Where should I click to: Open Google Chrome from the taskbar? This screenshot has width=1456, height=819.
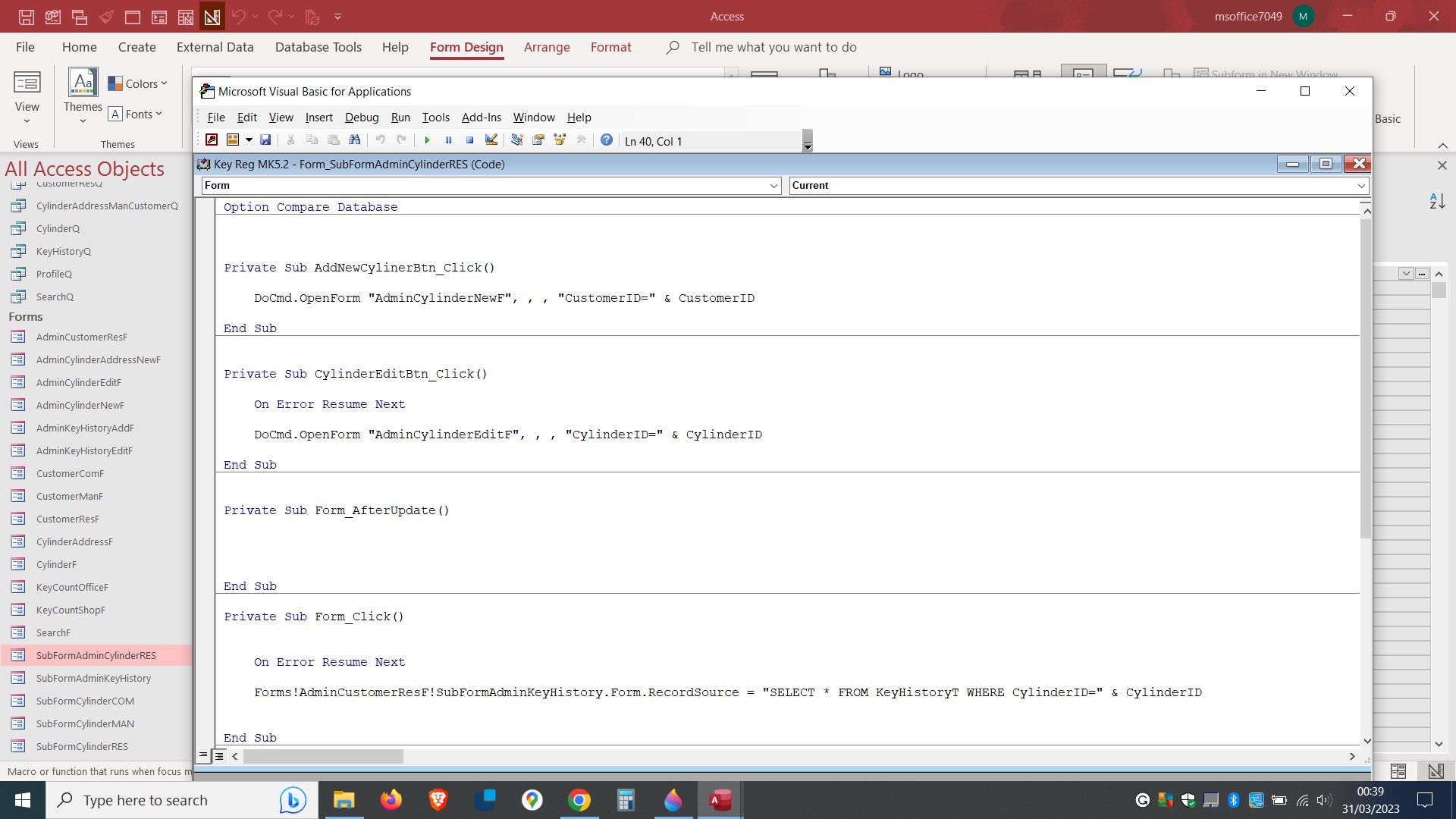579,800
